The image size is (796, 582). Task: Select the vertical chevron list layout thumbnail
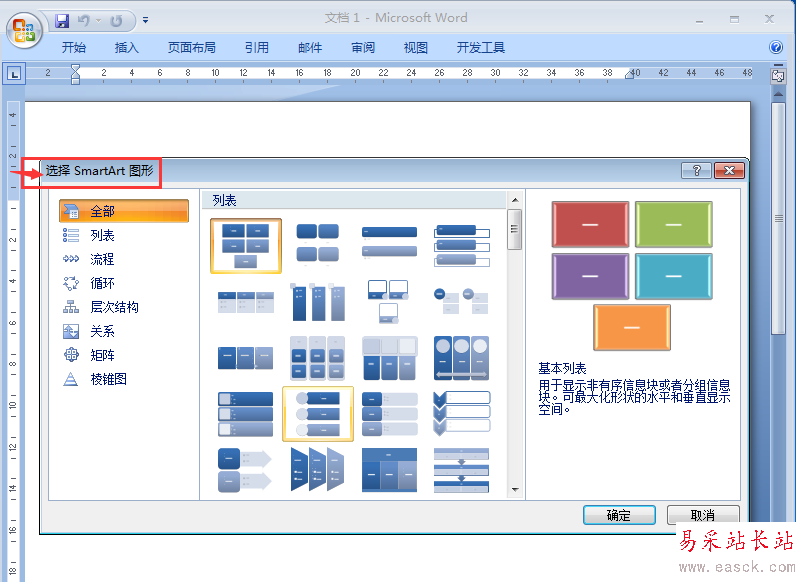(x=461, y=413)
